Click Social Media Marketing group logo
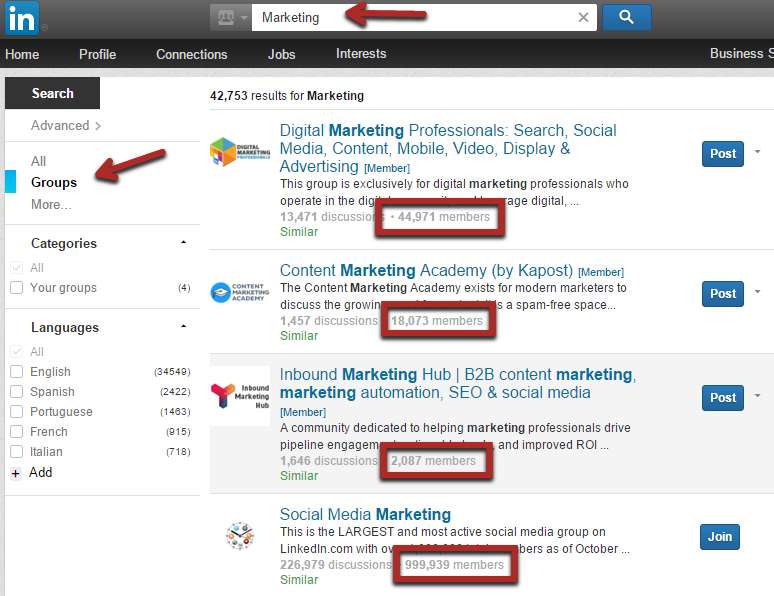Viewport: 774px width, 596px height. pos(239,537)
